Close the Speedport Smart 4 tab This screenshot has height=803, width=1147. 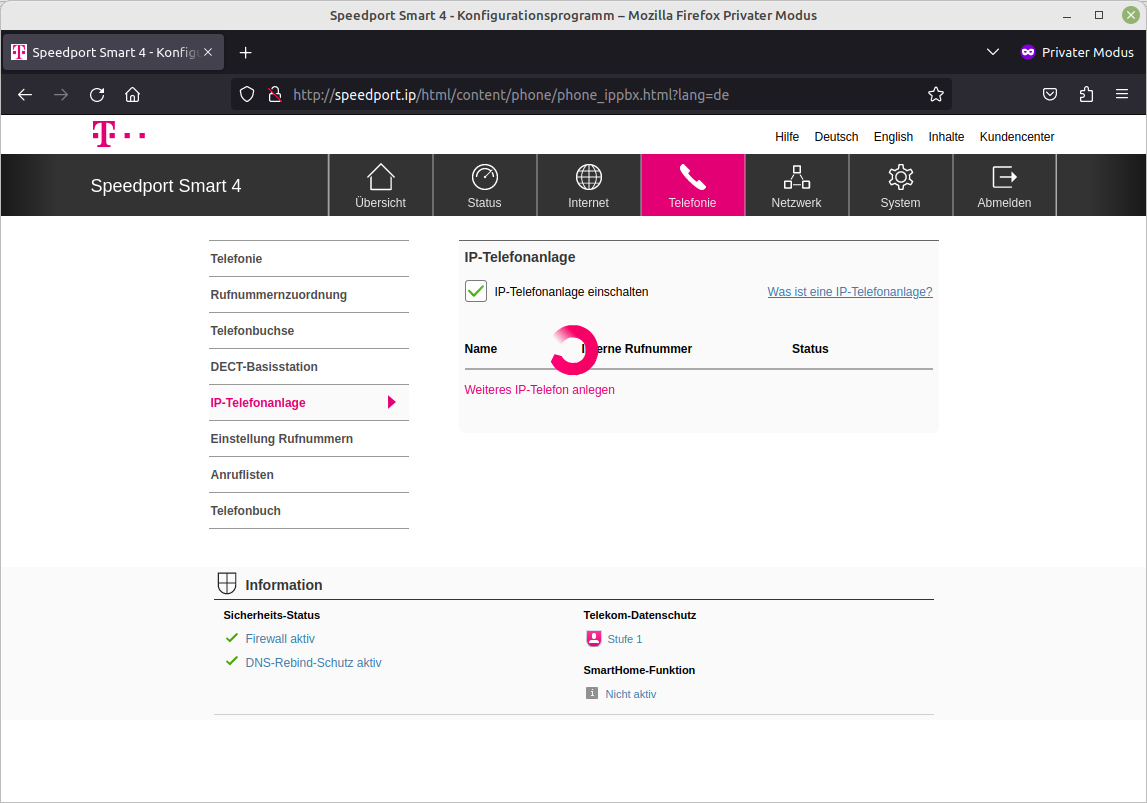coord(208,53)
